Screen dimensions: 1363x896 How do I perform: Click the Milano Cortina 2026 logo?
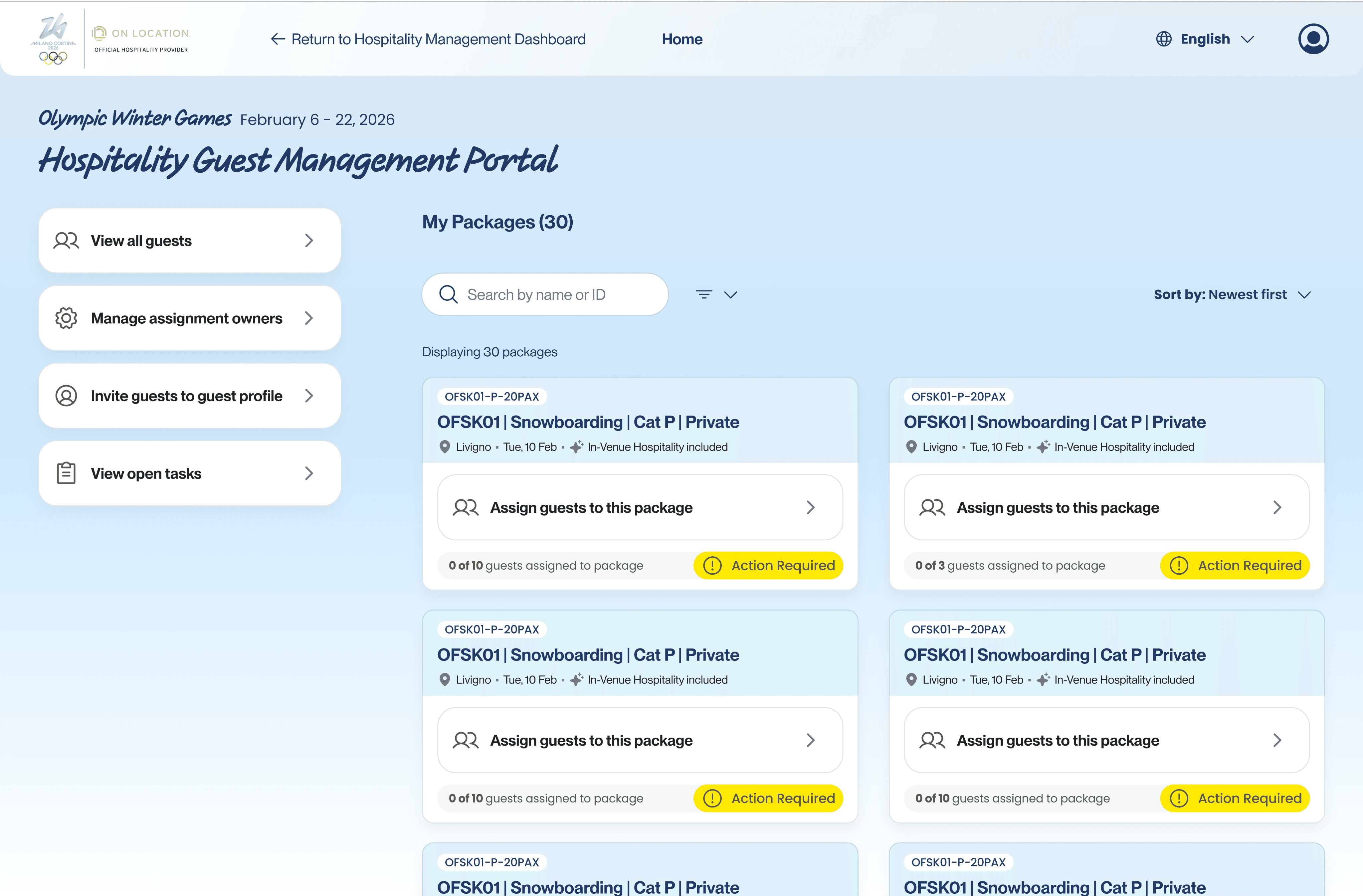[53, 39]
